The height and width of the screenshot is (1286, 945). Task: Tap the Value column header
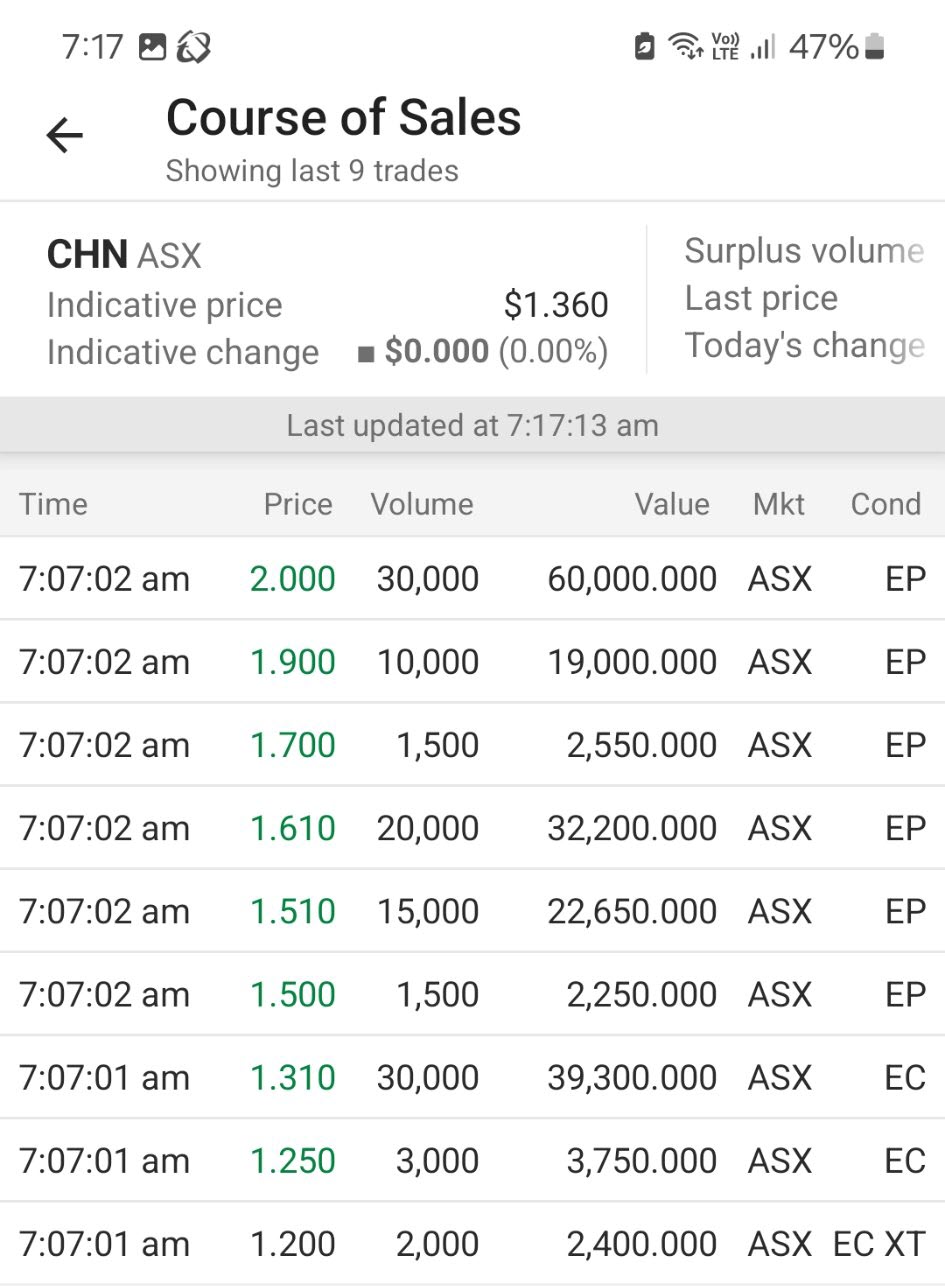click(x=672, y=504)
